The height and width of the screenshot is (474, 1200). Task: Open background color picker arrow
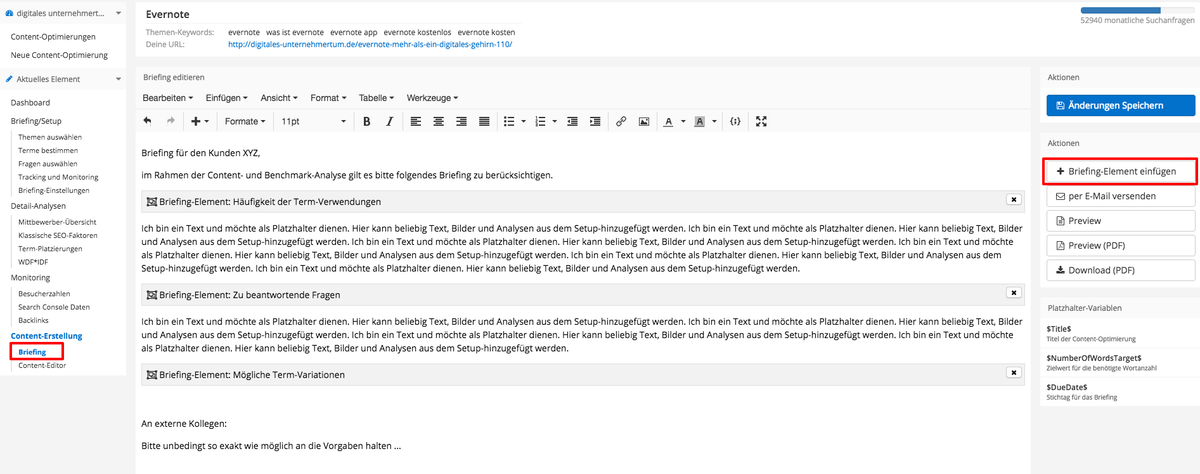714,121
